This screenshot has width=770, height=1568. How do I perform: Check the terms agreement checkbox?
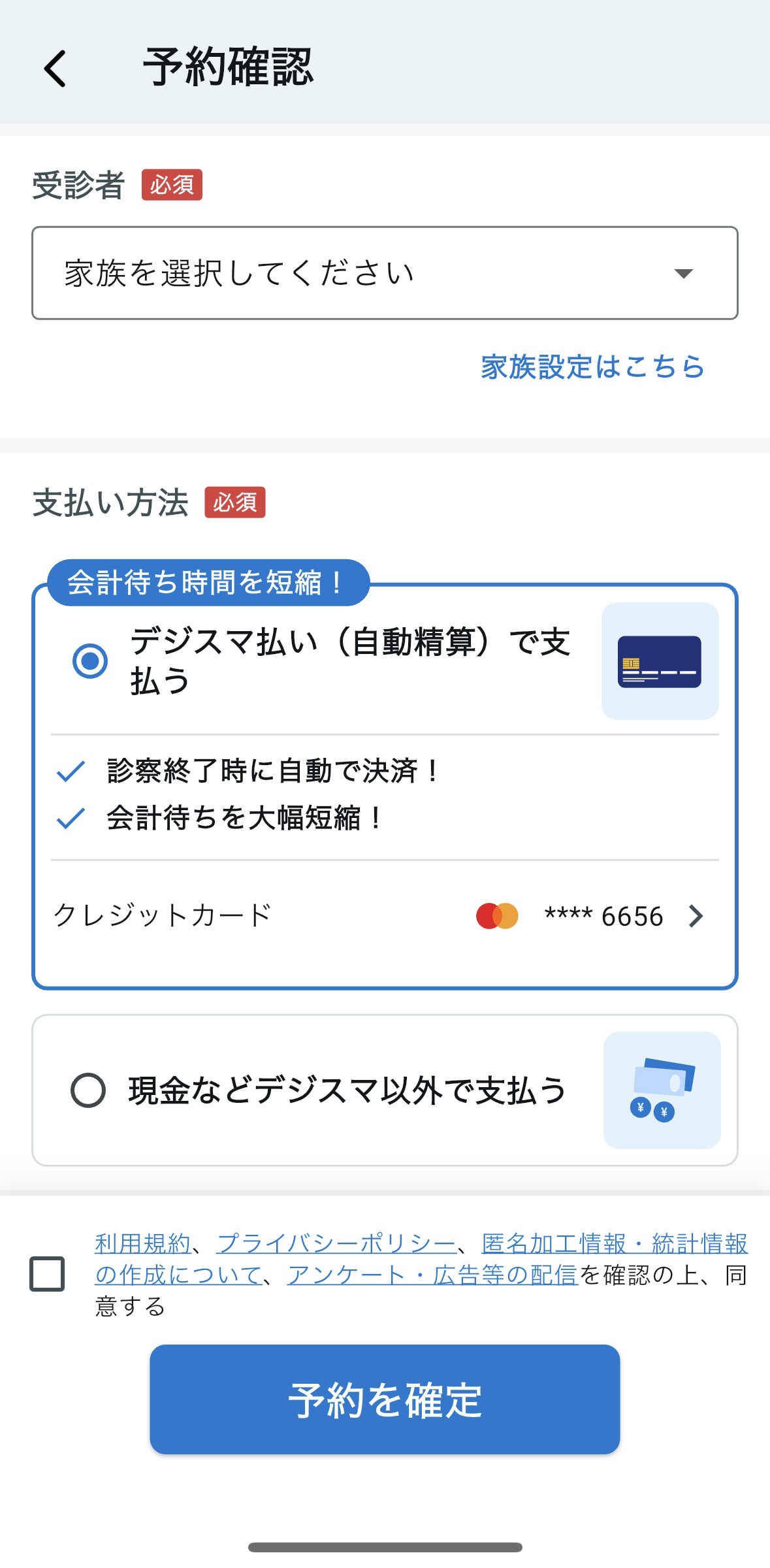coord(48,1274)
